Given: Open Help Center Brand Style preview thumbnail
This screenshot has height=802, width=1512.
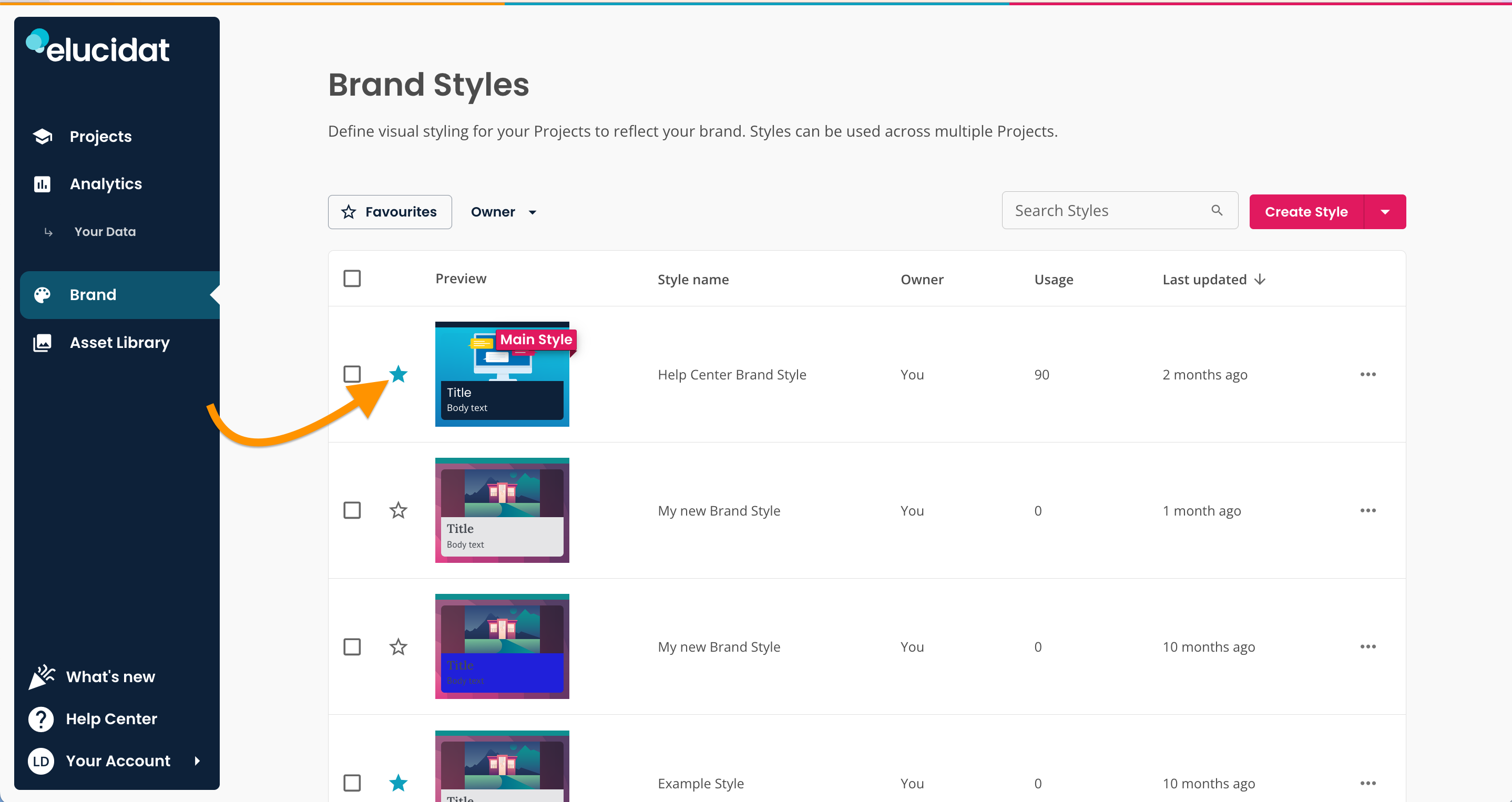Looking at the screenshot, I should [502, 374].
